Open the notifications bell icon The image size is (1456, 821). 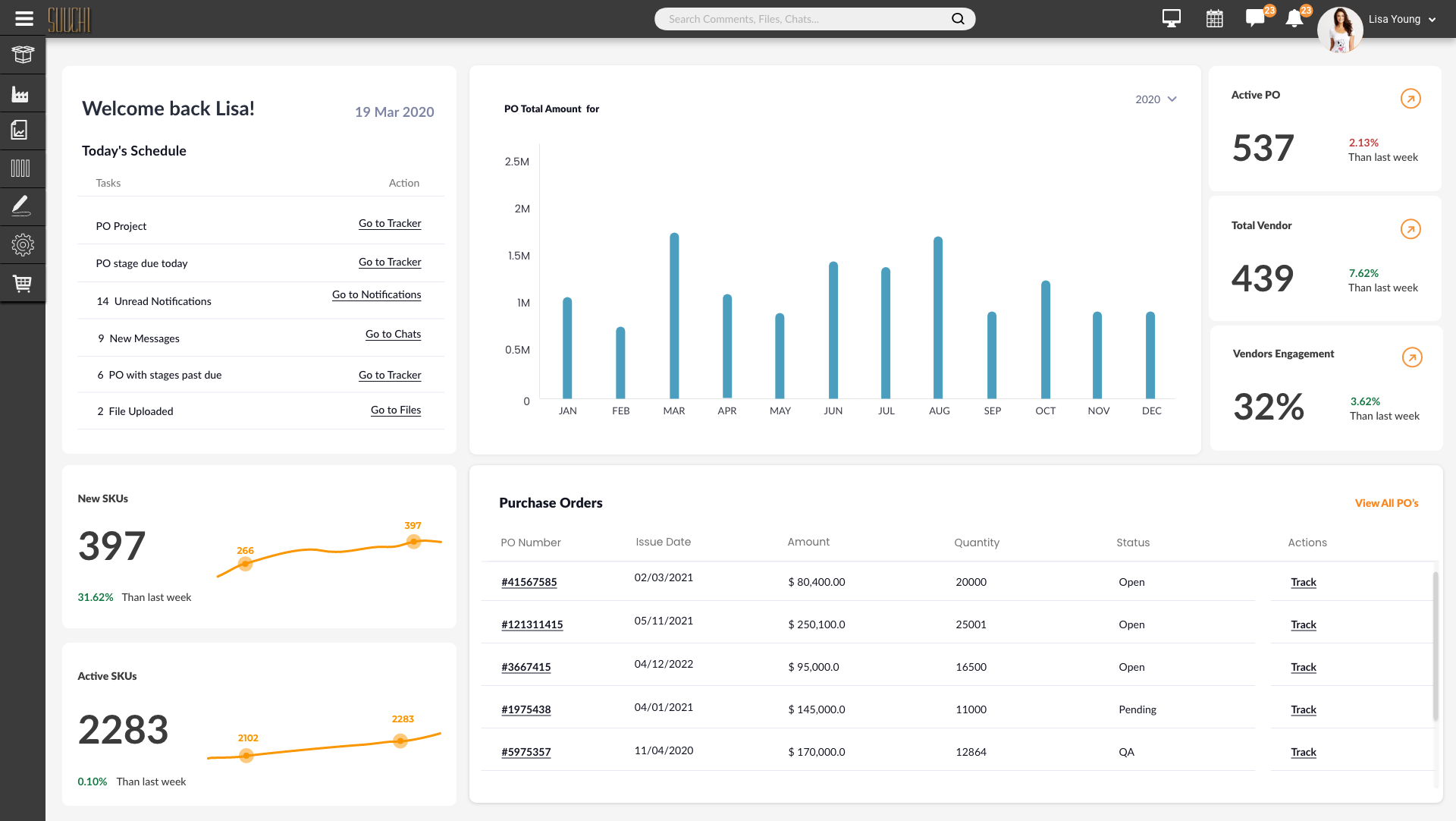[1294, 19]
